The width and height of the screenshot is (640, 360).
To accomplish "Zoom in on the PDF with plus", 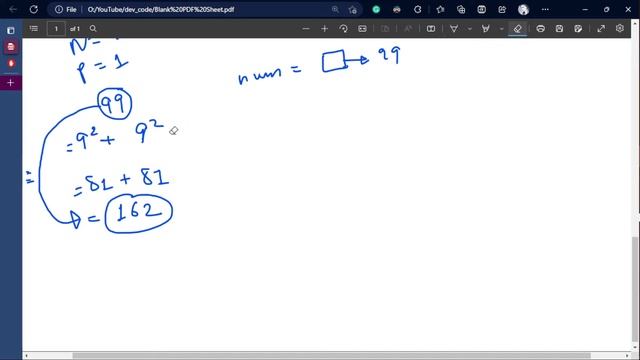I will coord(324,29).
